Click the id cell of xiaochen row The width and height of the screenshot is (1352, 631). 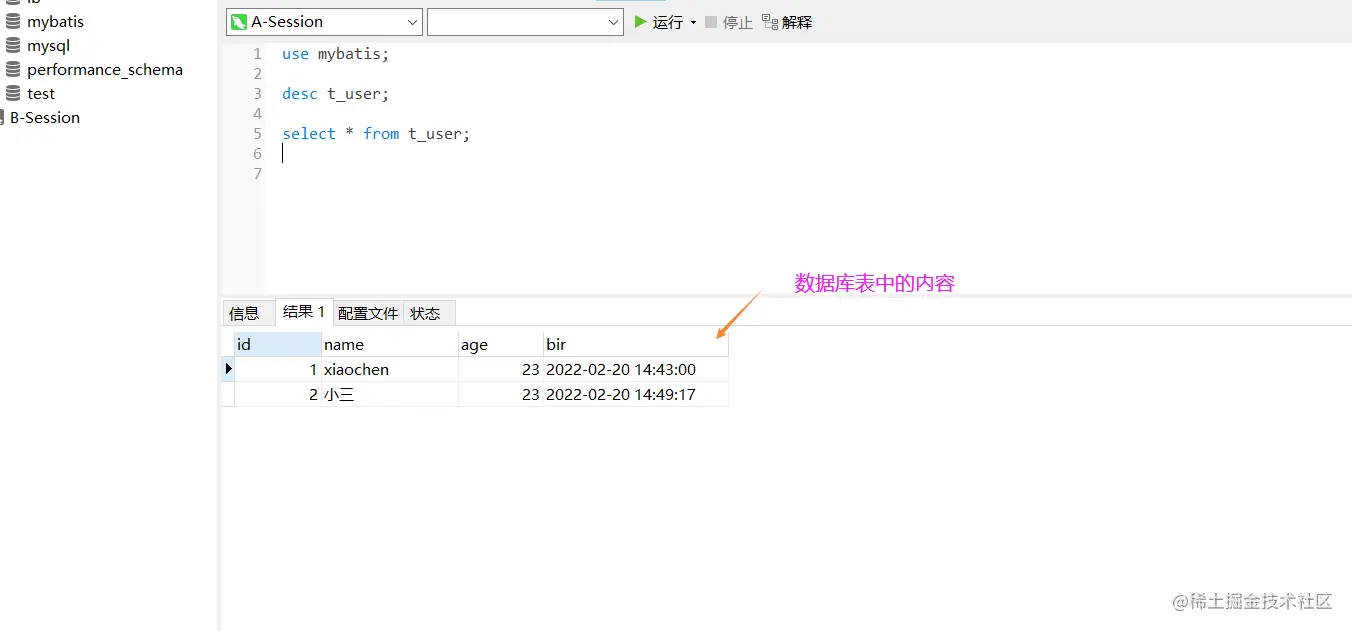(278, 369)
